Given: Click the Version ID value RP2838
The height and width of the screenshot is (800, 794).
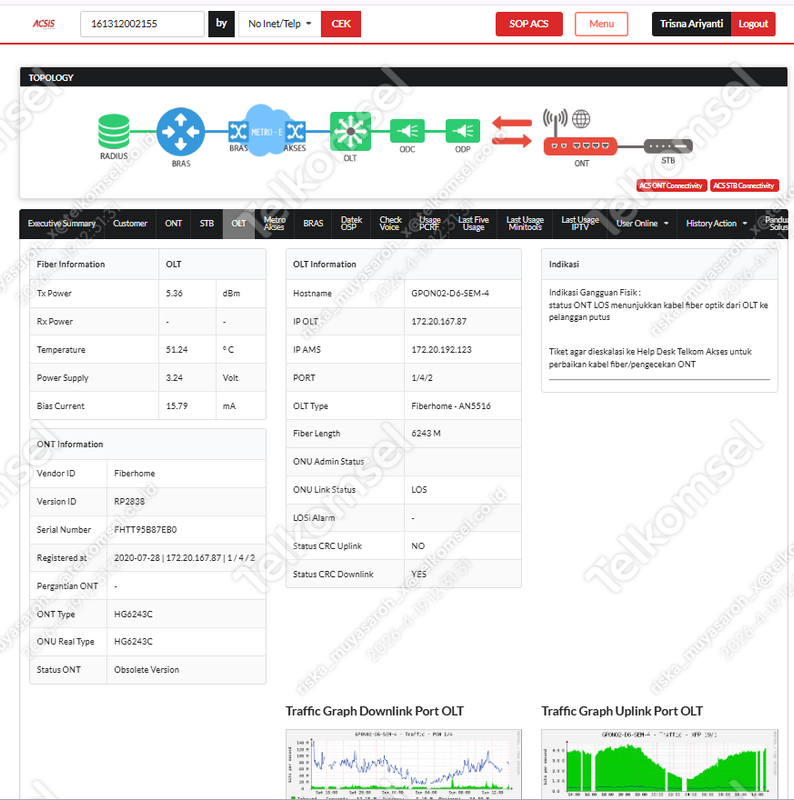Looking at the screenshot, I should coord(129,502).
